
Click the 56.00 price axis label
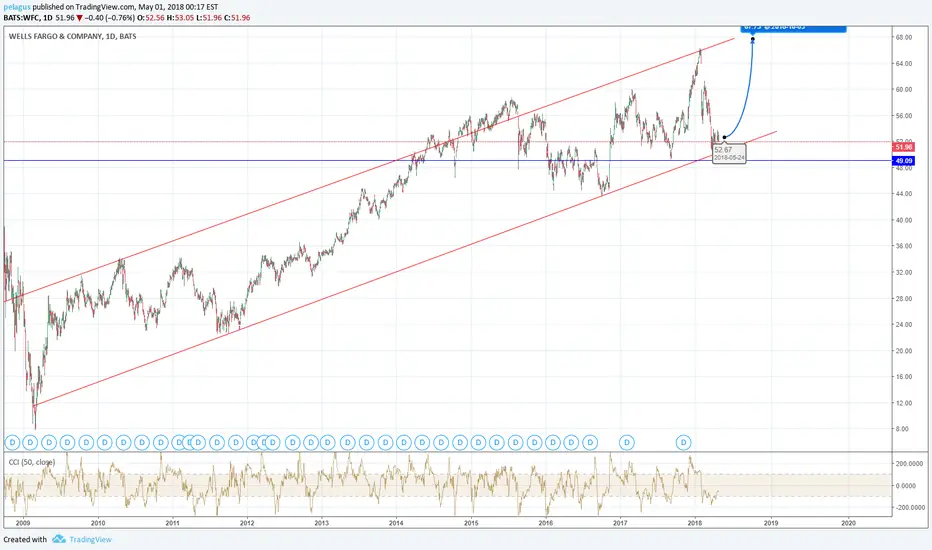click(x=903, y=116)
